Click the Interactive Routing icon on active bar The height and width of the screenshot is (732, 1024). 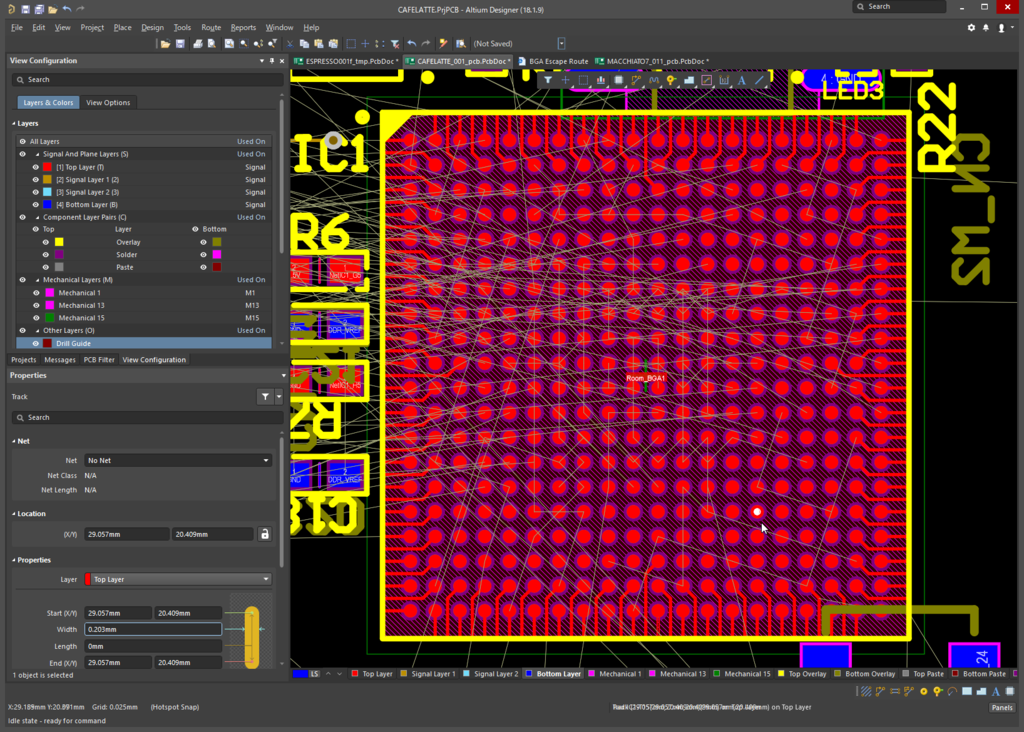pyautogui.click(x=636, y=80)
